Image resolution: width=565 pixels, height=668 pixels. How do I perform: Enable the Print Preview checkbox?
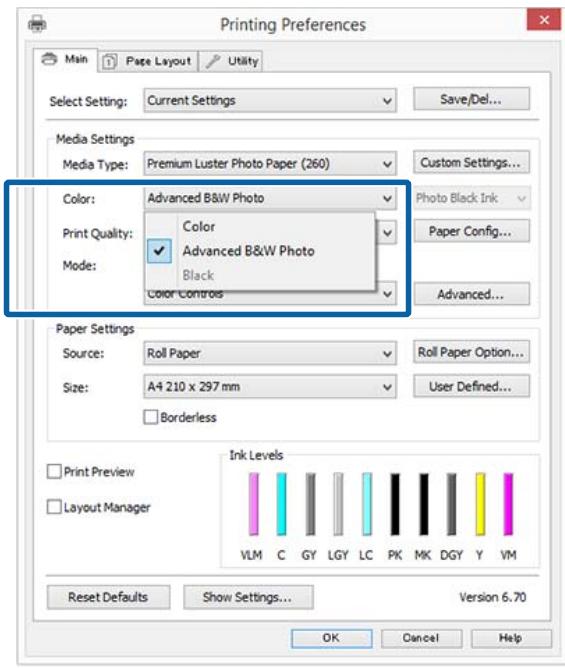coord(54,472)
